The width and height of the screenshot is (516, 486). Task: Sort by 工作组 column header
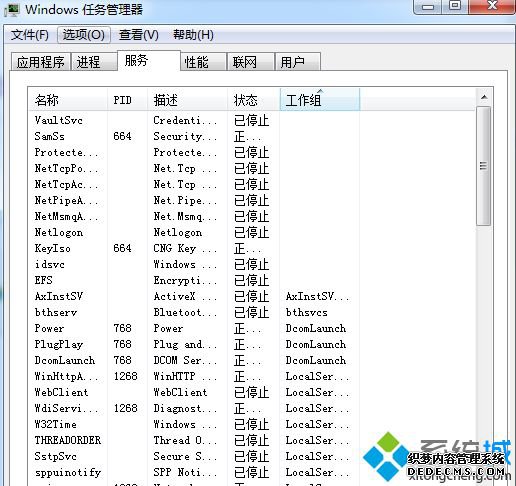320,100
